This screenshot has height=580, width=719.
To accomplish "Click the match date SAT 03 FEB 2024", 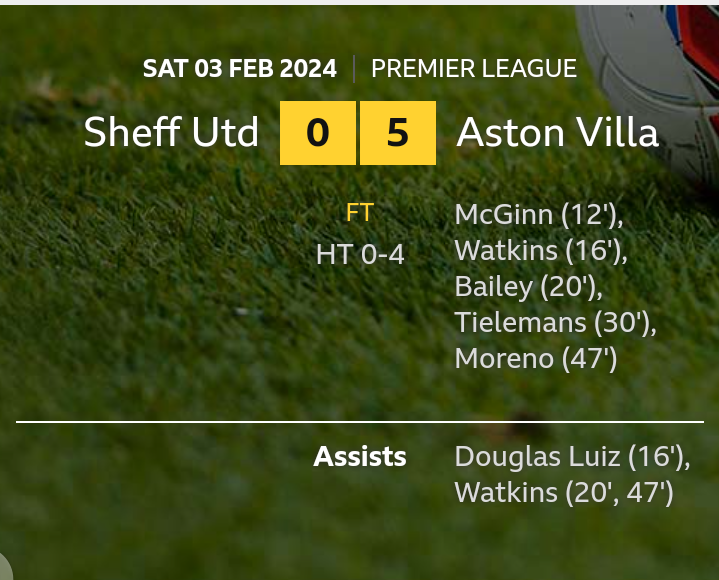I will click(240, 69).
